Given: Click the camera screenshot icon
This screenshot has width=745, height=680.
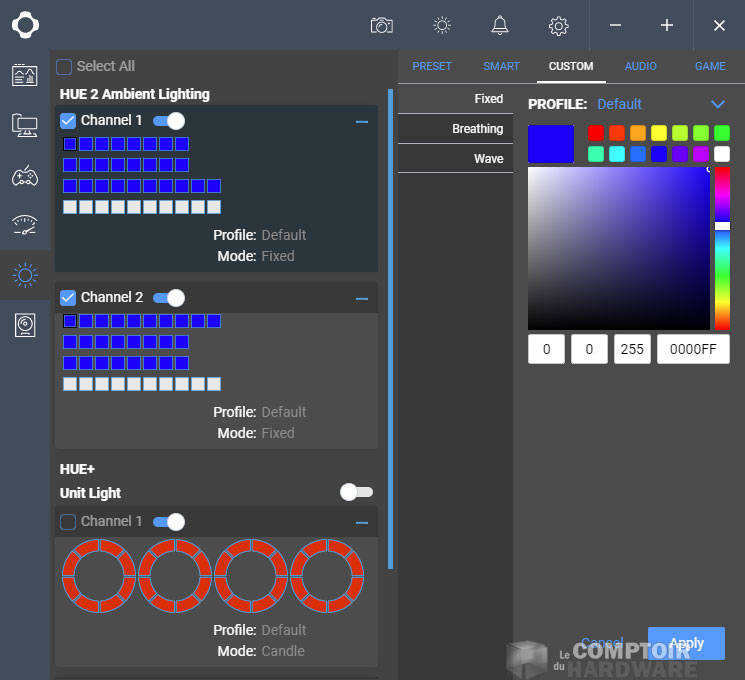Looking at the screenshot, I should coord(381,25).
